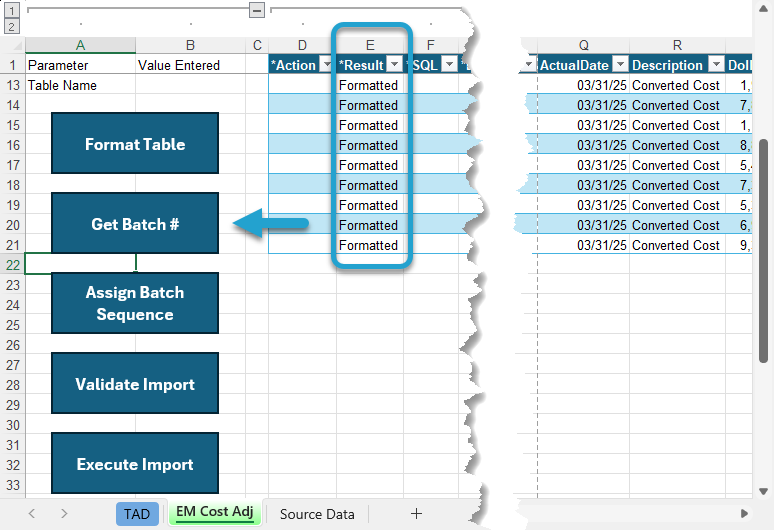Click the 'Table Name' cell
Viewport: 774px width, 530px height.
80,85
